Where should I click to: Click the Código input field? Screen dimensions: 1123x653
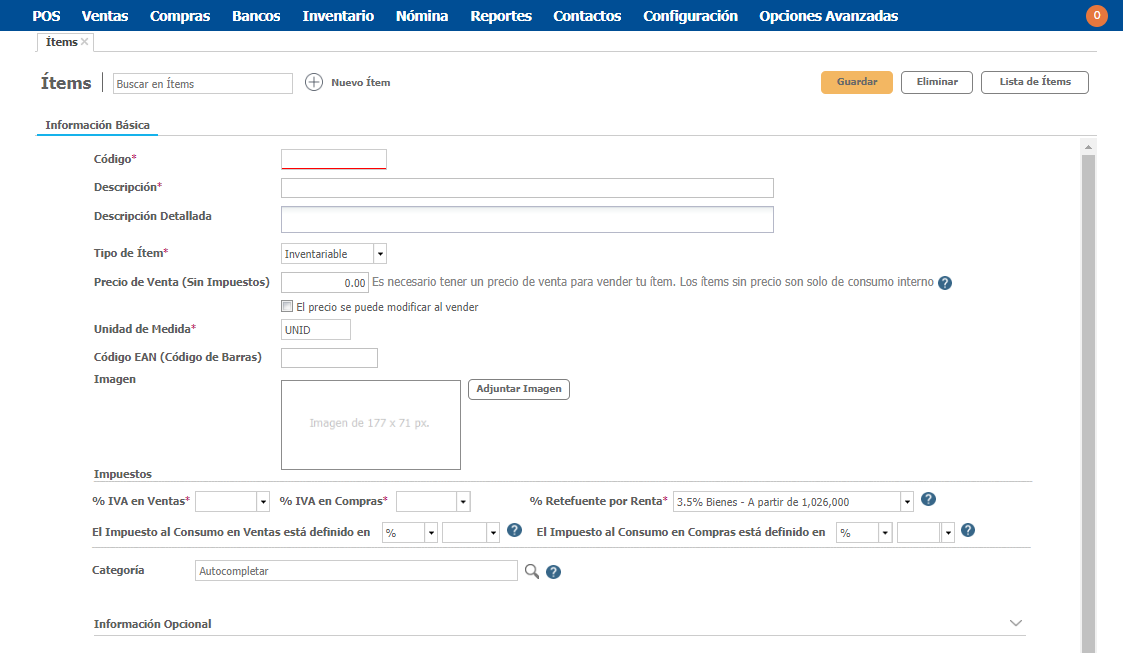coord(334,159)
